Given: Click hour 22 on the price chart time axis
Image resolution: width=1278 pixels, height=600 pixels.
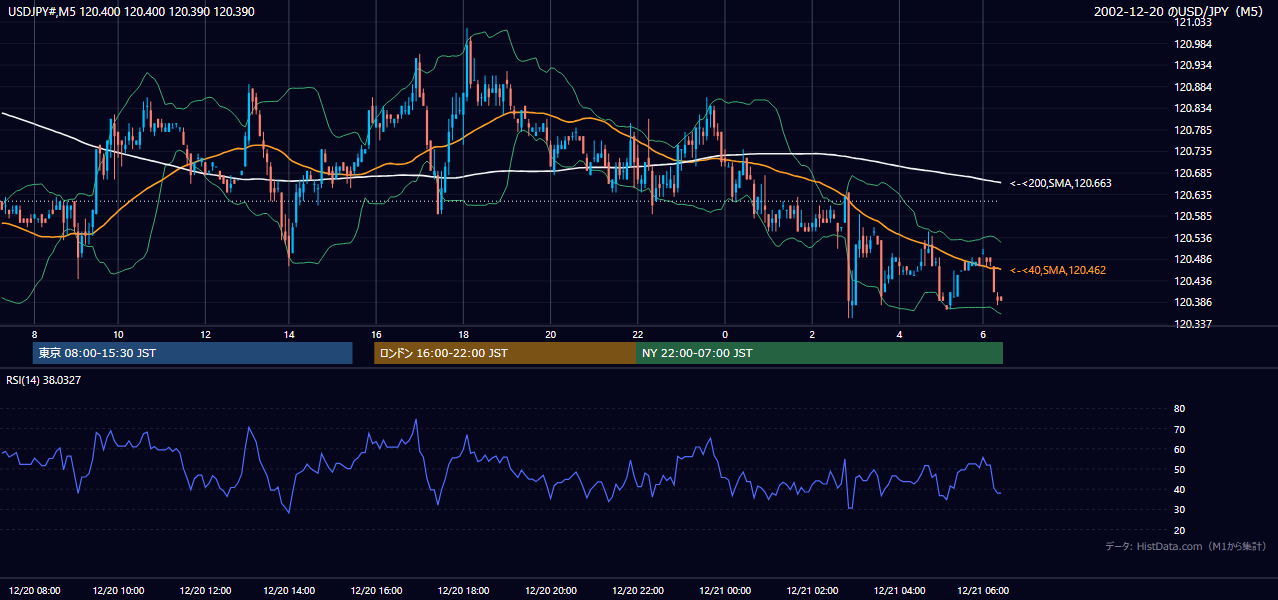Looking at the screenshot, I should (x=638, y=335).
